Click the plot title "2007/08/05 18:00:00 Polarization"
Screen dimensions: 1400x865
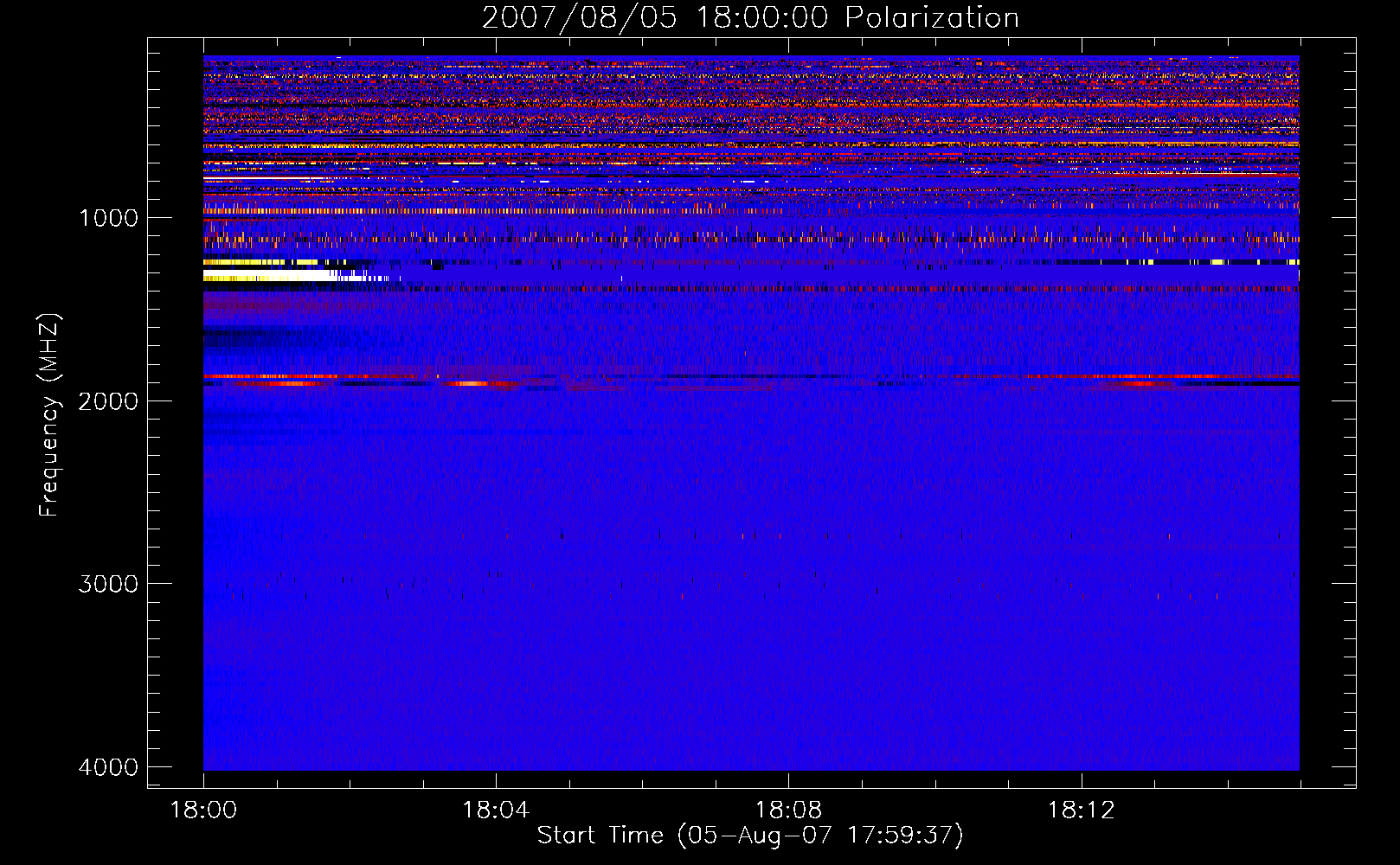coord(750,18)
